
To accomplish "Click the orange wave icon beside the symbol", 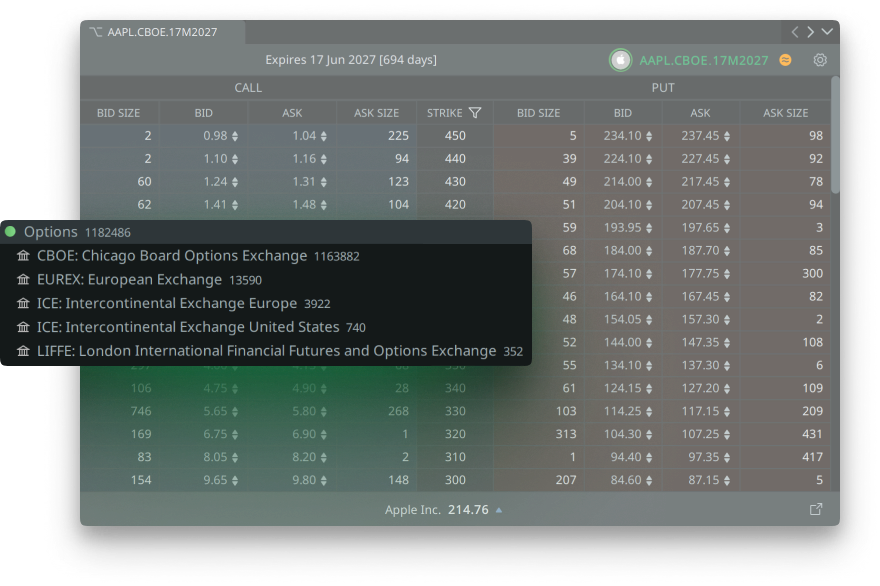I will (x=785, y=60).
